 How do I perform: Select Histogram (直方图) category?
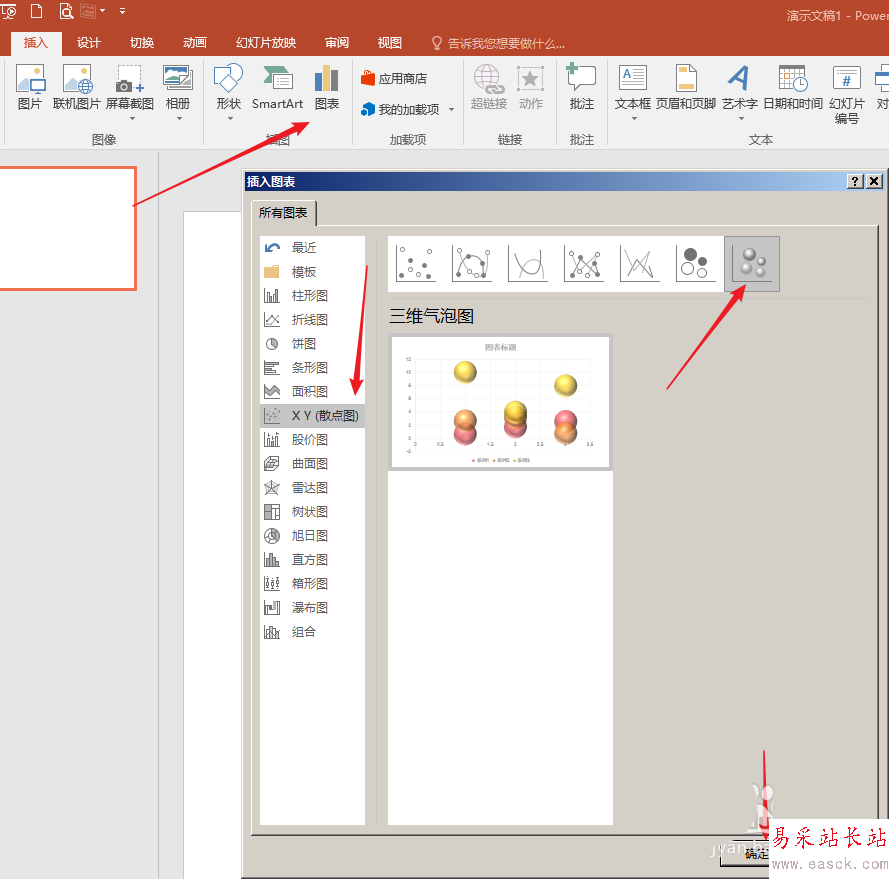pyautogui.click(x=312, y=560)
